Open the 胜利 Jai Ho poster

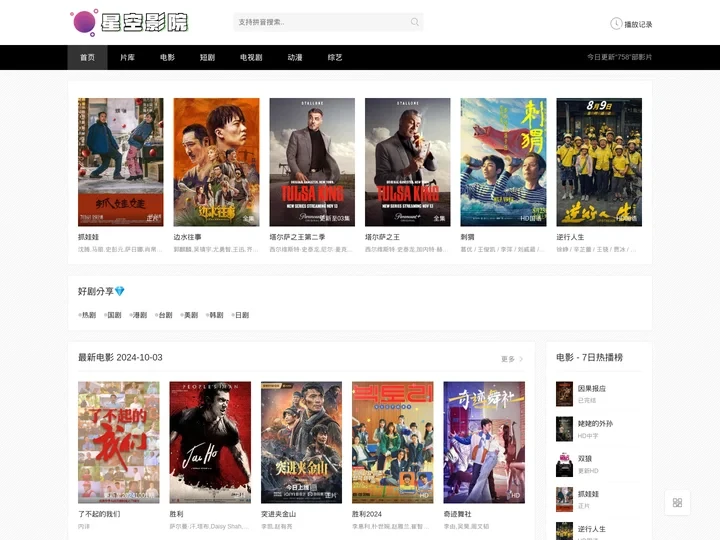click(x=210, y=442)
